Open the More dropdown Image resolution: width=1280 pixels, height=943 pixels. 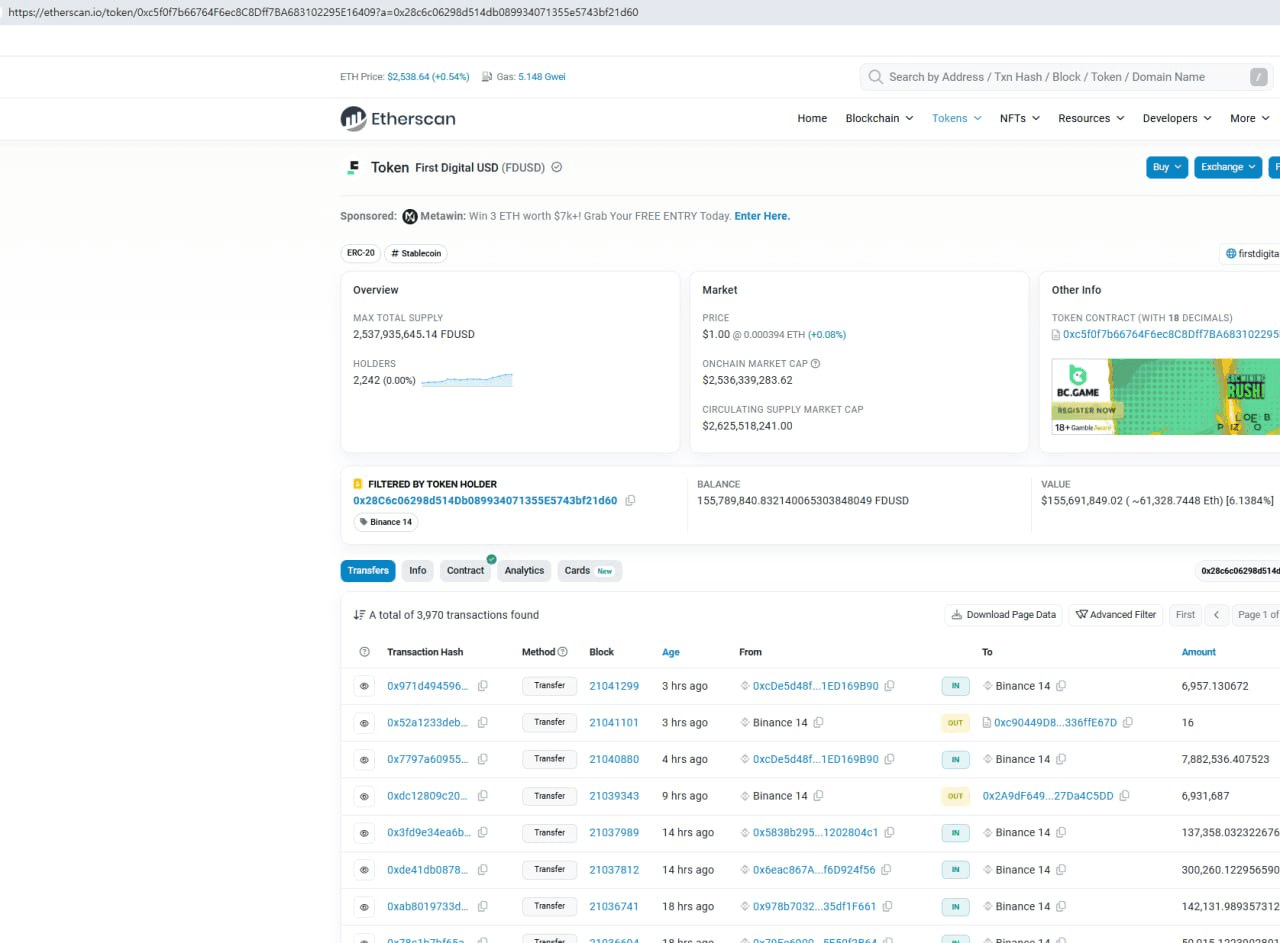[x=1250, y=118]
